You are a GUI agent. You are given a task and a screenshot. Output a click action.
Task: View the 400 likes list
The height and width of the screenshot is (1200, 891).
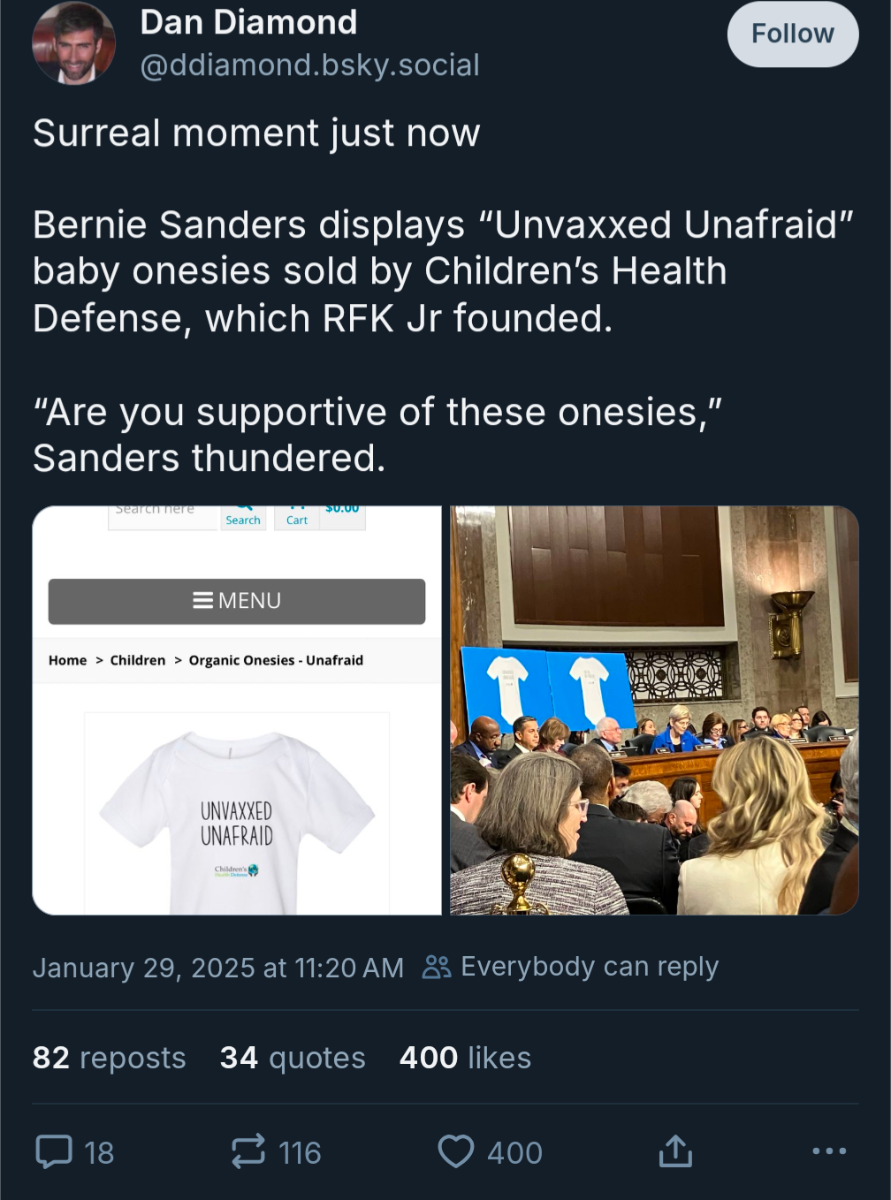(465, 1057)
